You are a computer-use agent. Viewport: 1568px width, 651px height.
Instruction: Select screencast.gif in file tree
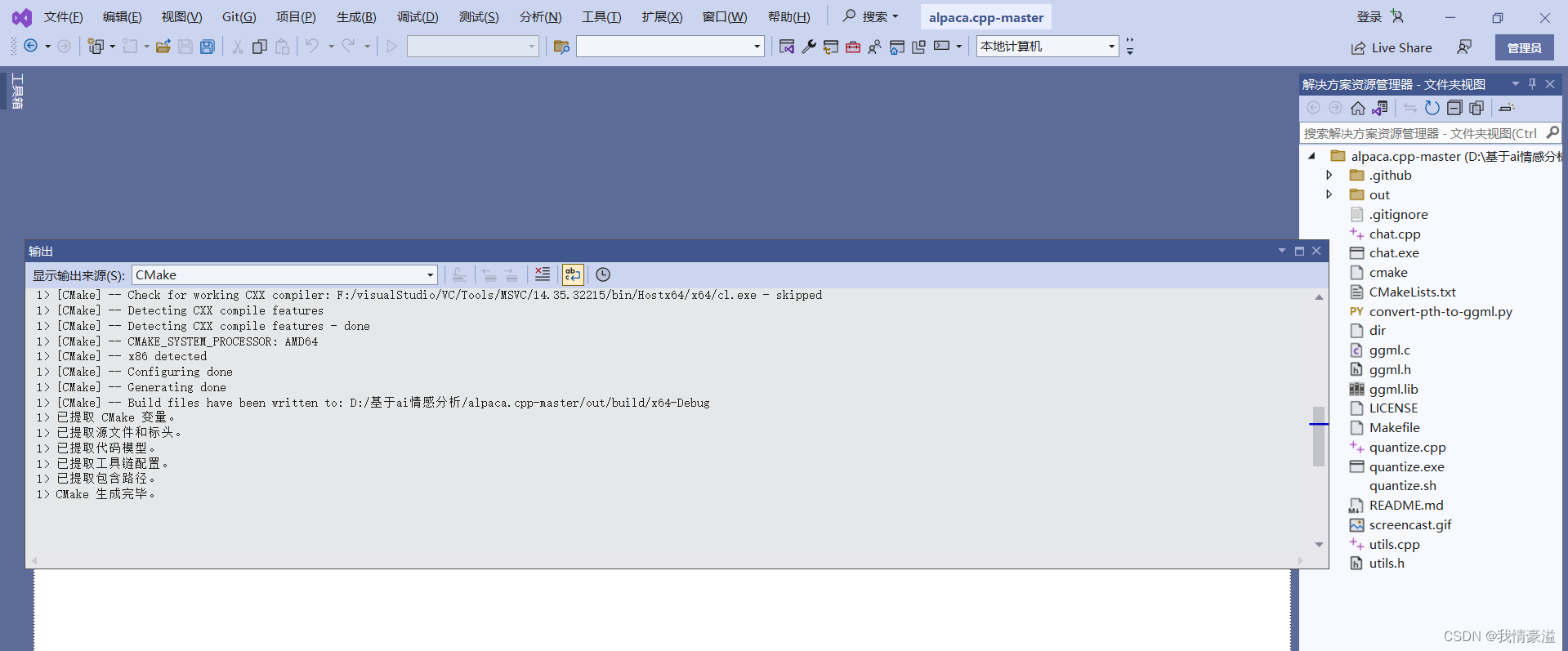pyautogui.click(x=1410, y=524)
